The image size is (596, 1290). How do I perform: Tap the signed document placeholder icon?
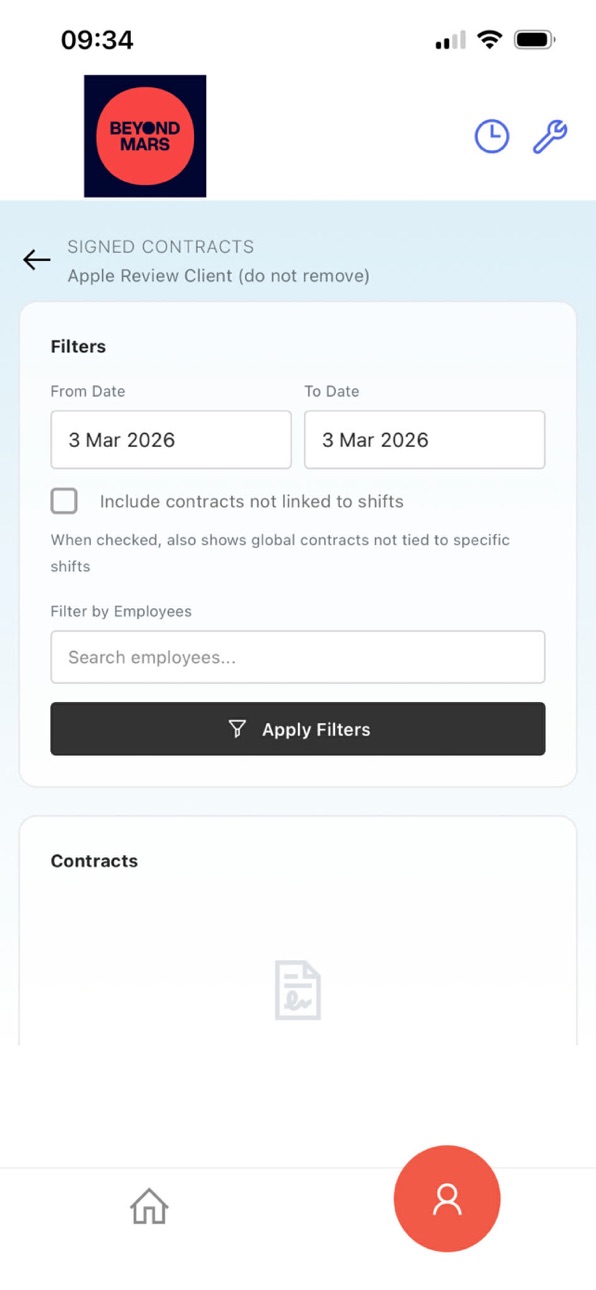coord(298,990)
